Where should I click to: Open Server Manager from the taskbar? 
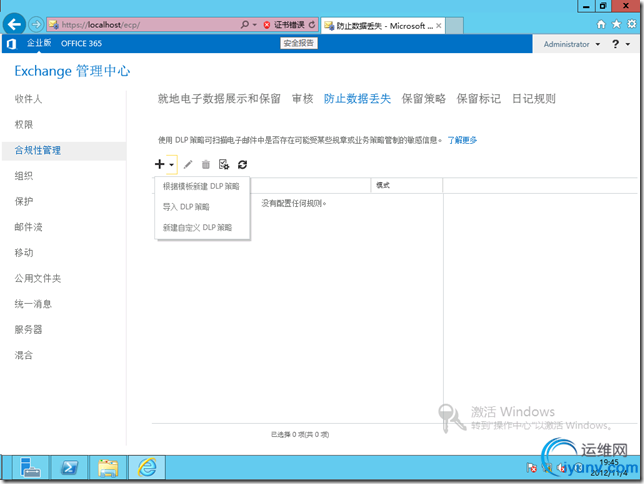[x=30, y=468]
